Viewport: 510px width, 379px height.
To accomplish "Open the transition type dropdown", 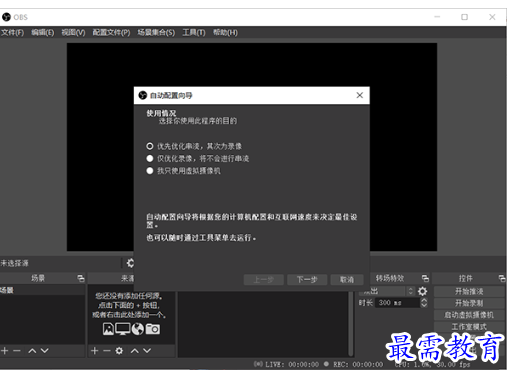I will point(387,291).
